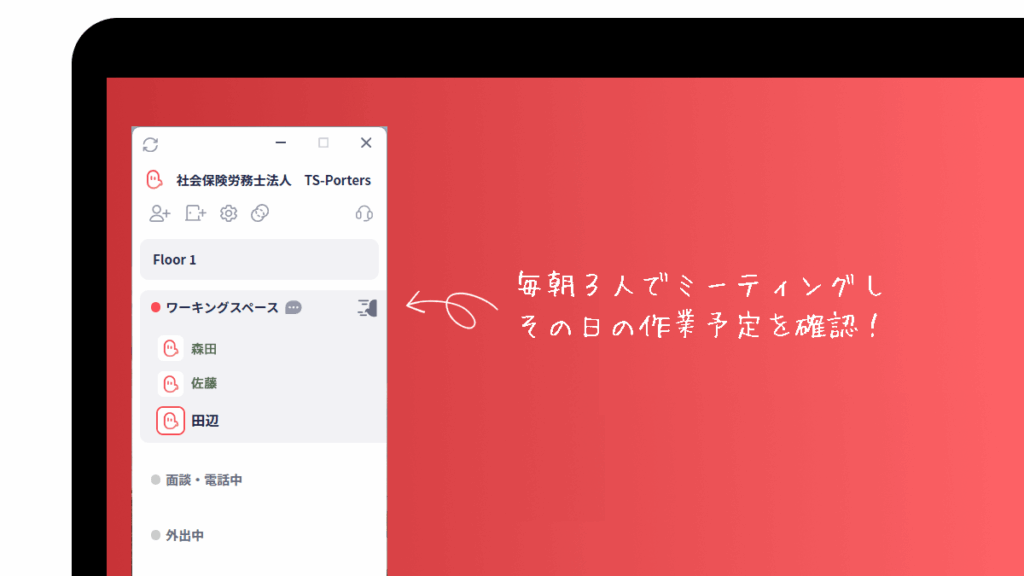Click the red ghost logo beside the company name

154,180
